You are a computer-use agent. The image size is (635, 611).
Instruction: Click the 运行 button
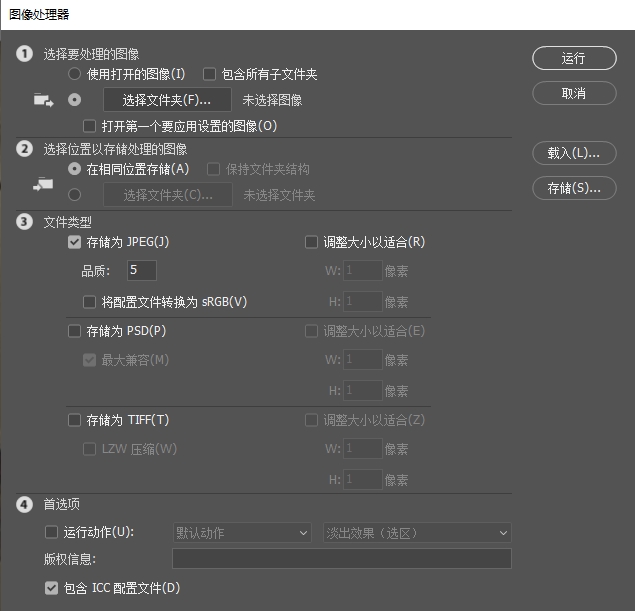click(x=574, y=58)
